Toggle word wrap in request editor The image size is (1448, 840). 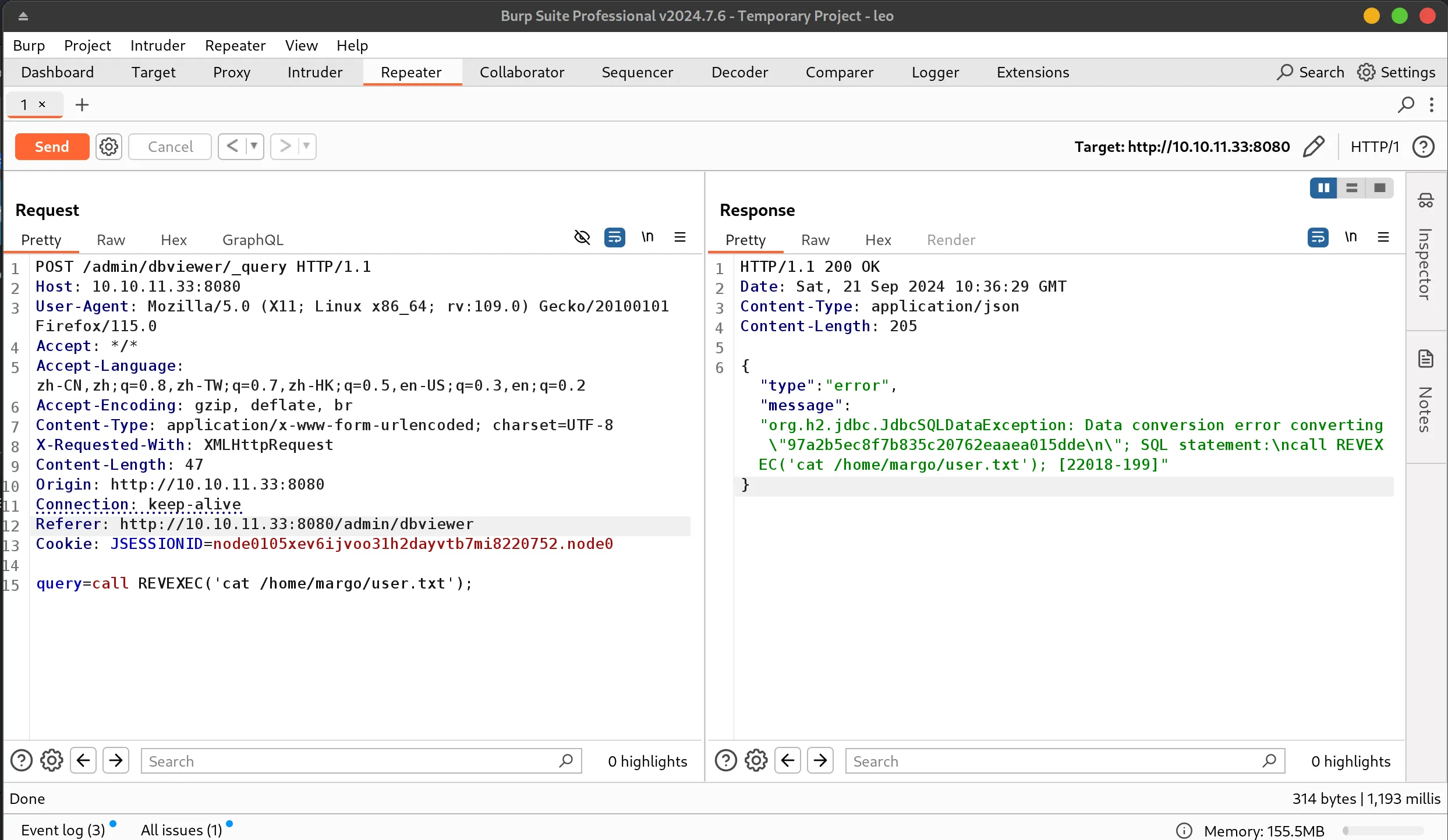[615, 237]
